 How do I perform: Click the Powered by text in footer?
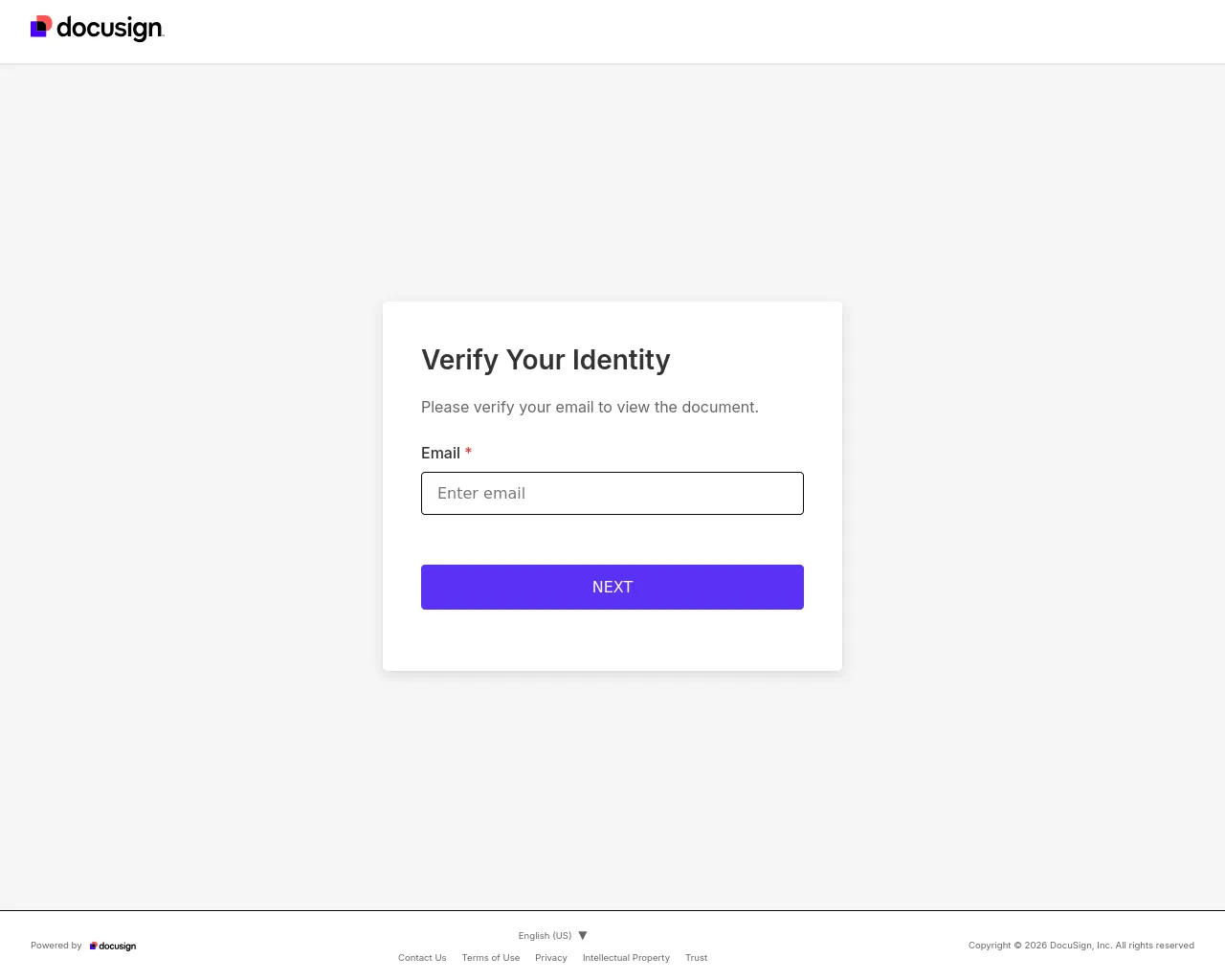click(x=56, y=946)
